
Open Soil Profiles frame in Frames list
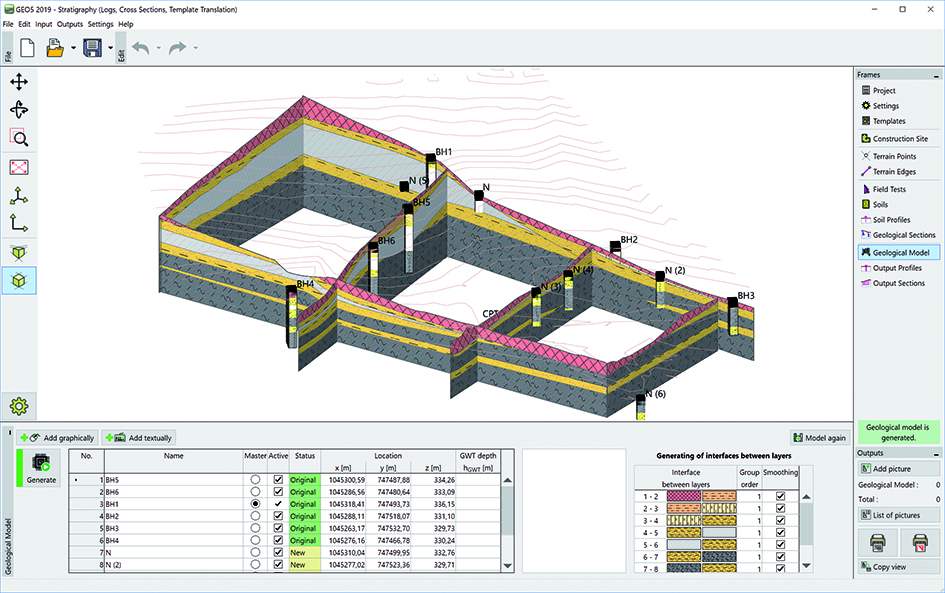[x=891, y=220]
